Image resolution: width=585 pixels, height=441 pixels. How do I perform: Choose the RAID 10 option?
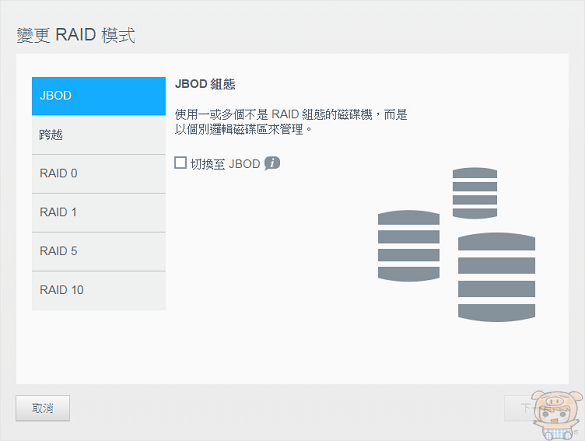coord(99,290)
